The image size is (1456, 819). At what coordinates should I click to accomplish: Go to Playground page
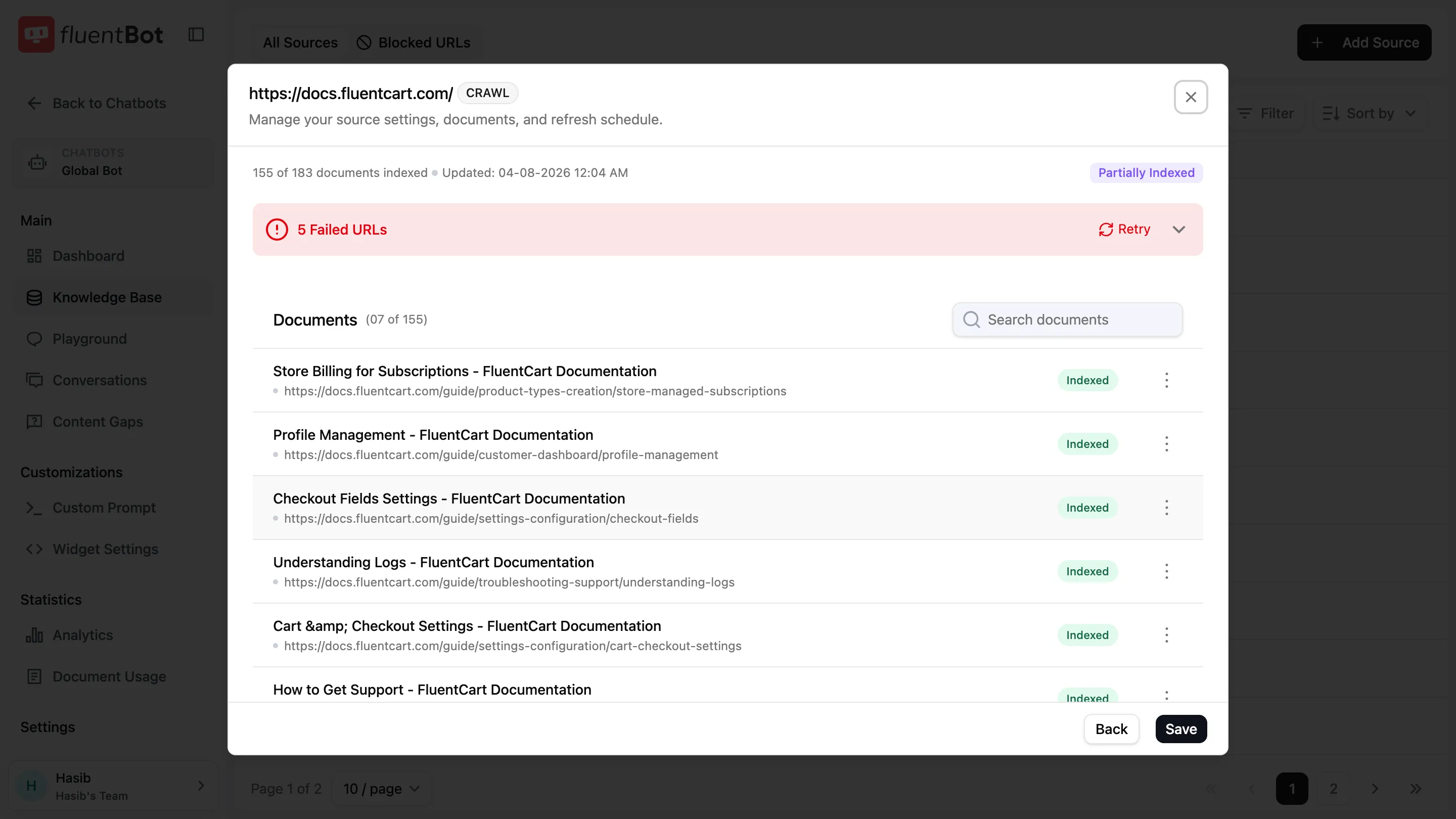pos(113,339)
